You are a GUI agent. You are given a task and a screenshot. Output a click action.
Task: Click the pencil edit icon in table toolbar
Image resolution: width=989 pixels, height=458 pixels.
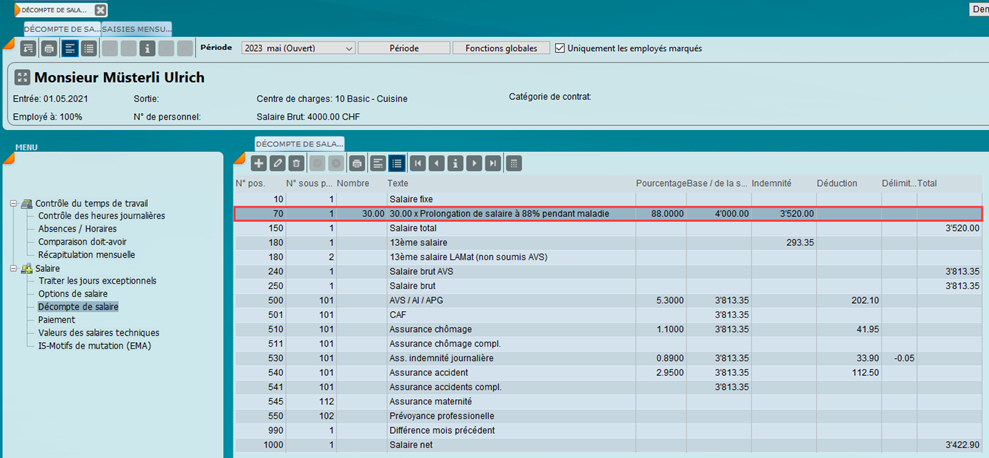[278, 163]
